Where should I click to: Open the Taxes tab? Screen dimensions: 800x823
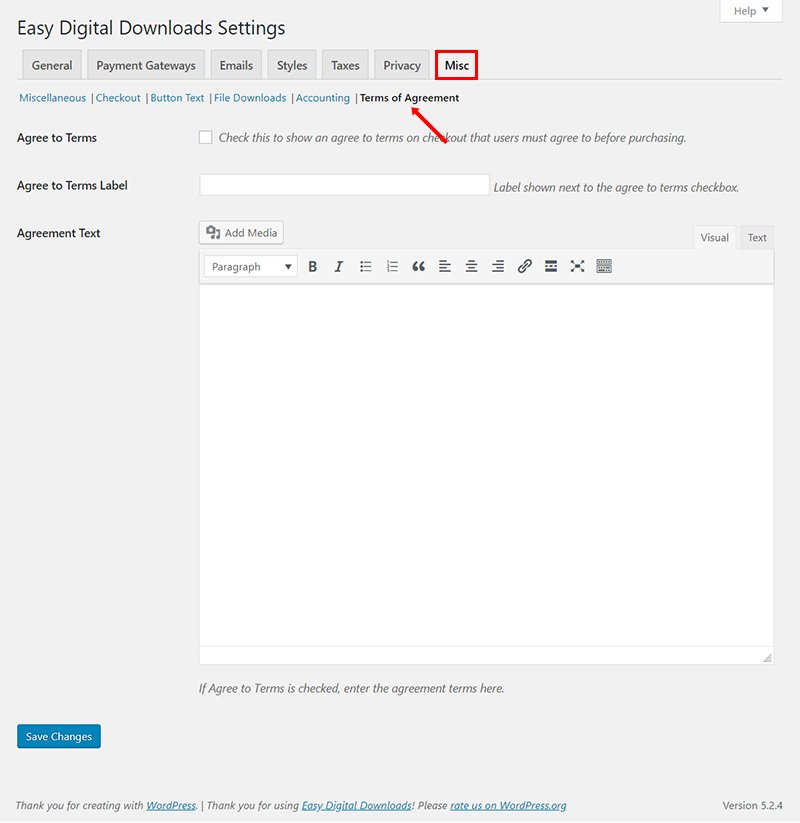click(x=345, y=66)
